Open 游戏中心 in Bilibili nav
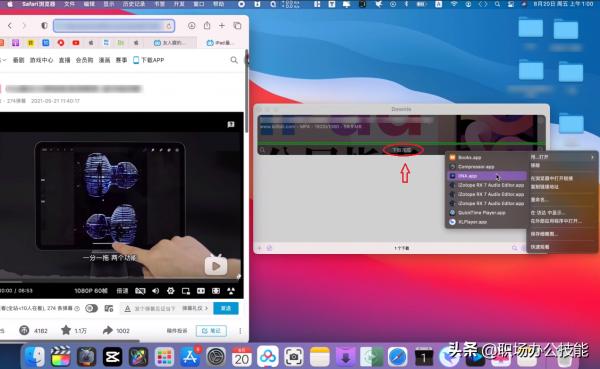600x369 pixels. 41,60
